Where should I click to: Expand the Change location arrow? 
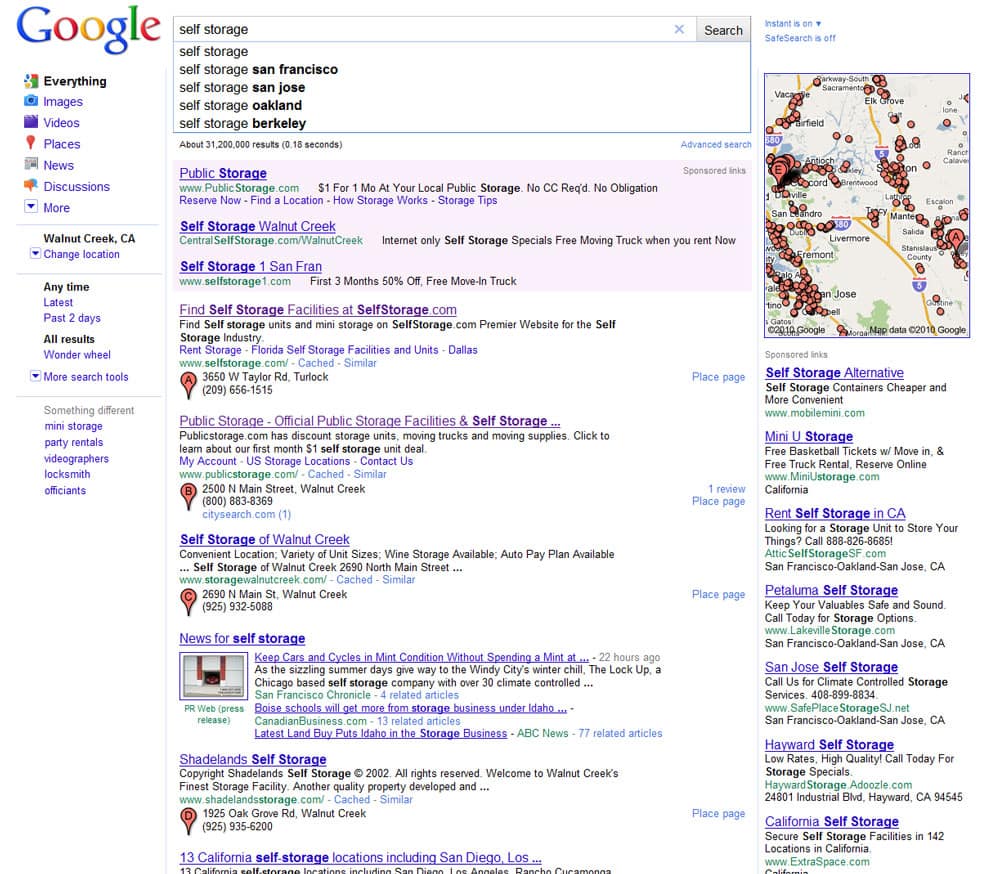point(36,253)
